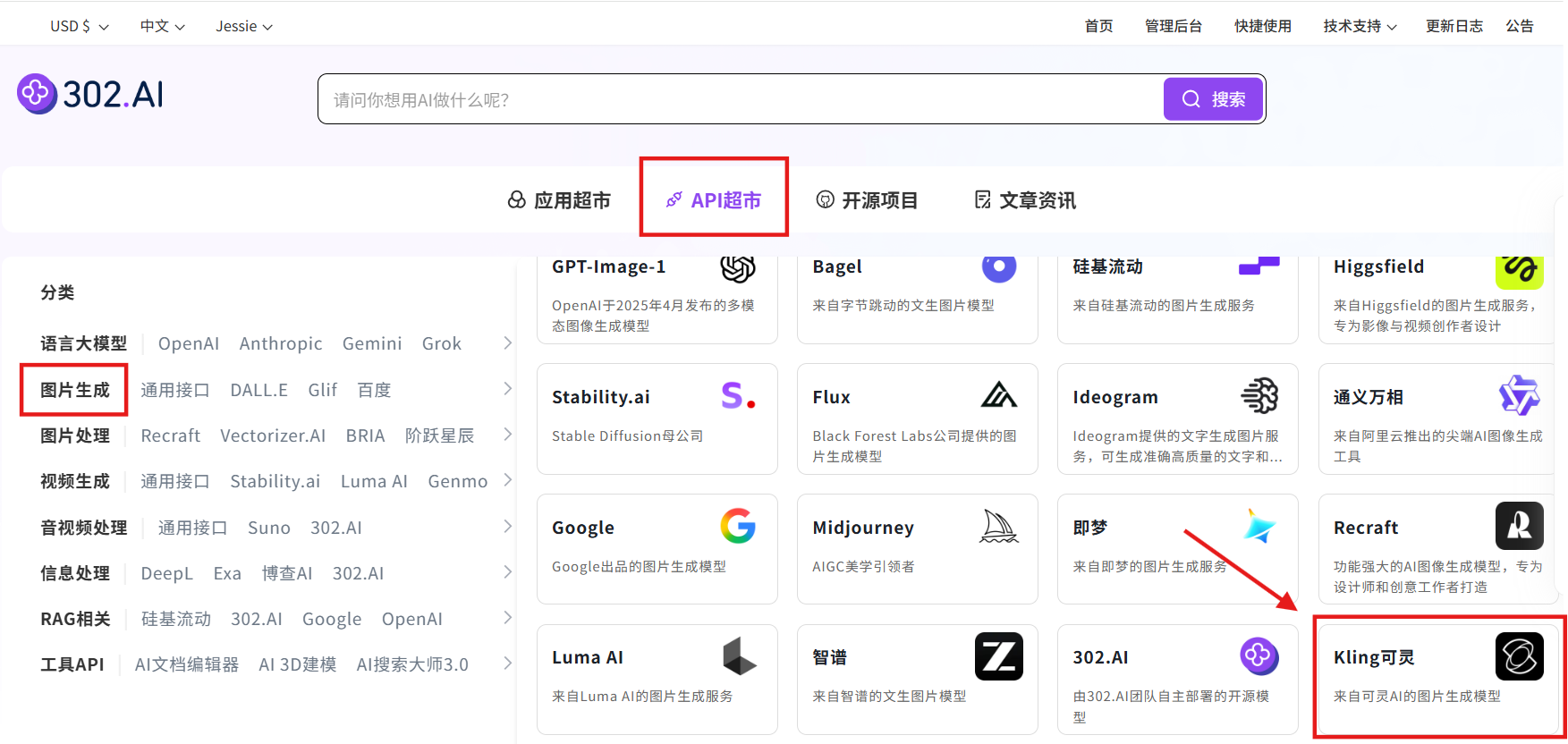Click the 开源项目 GitHub icon
This screenshot has width=1568, height=744.
point(826,200)
